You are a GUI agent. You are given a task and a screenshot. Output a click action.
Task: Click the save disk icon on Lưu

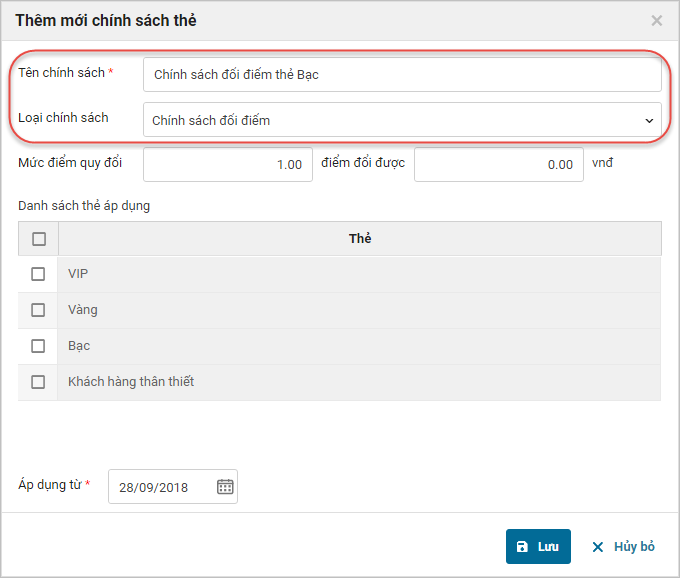click(522, 546)
